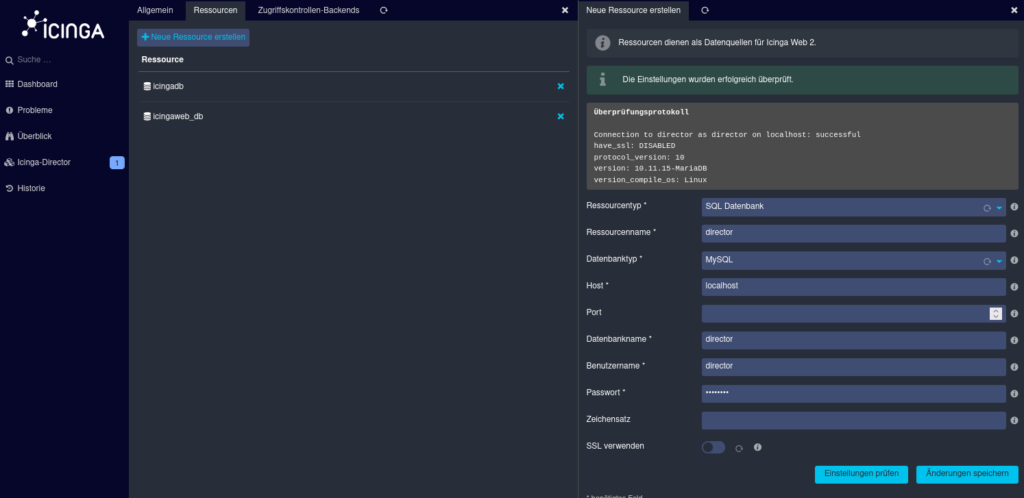This screenshot has width=1024, height=498.
Task: Click the Zeichensatz input field
Action: pos(854,420)
